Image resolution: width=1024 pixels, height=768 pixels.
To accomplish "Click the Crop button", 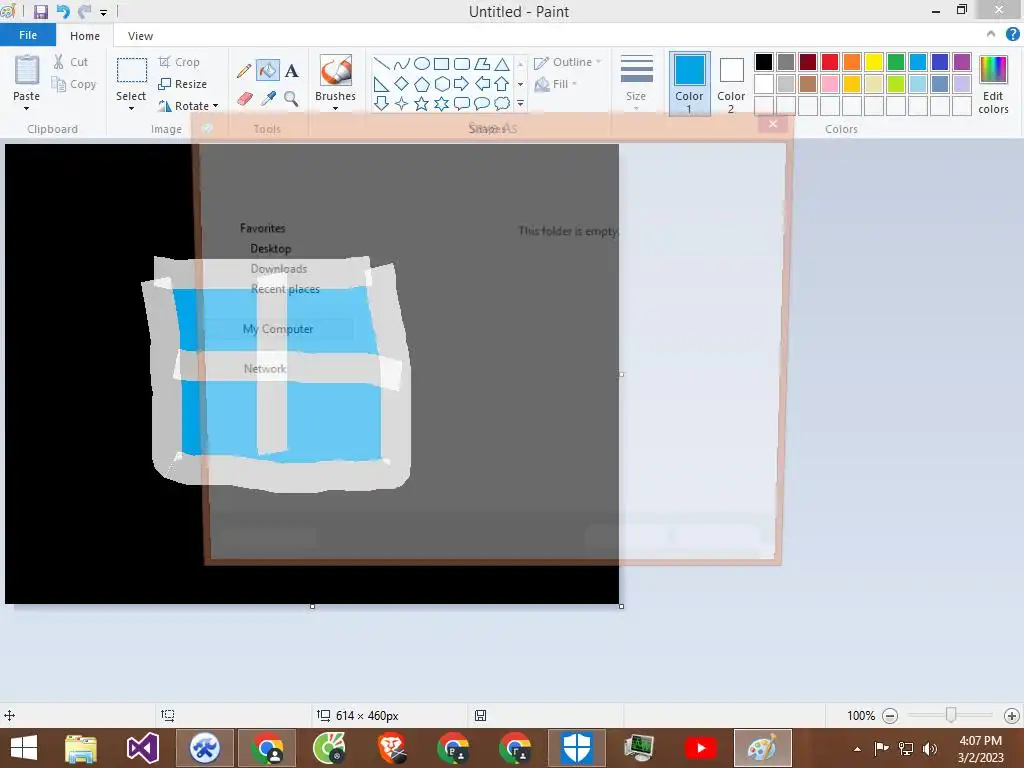I will pyautogui.click(x=179, y=62).
